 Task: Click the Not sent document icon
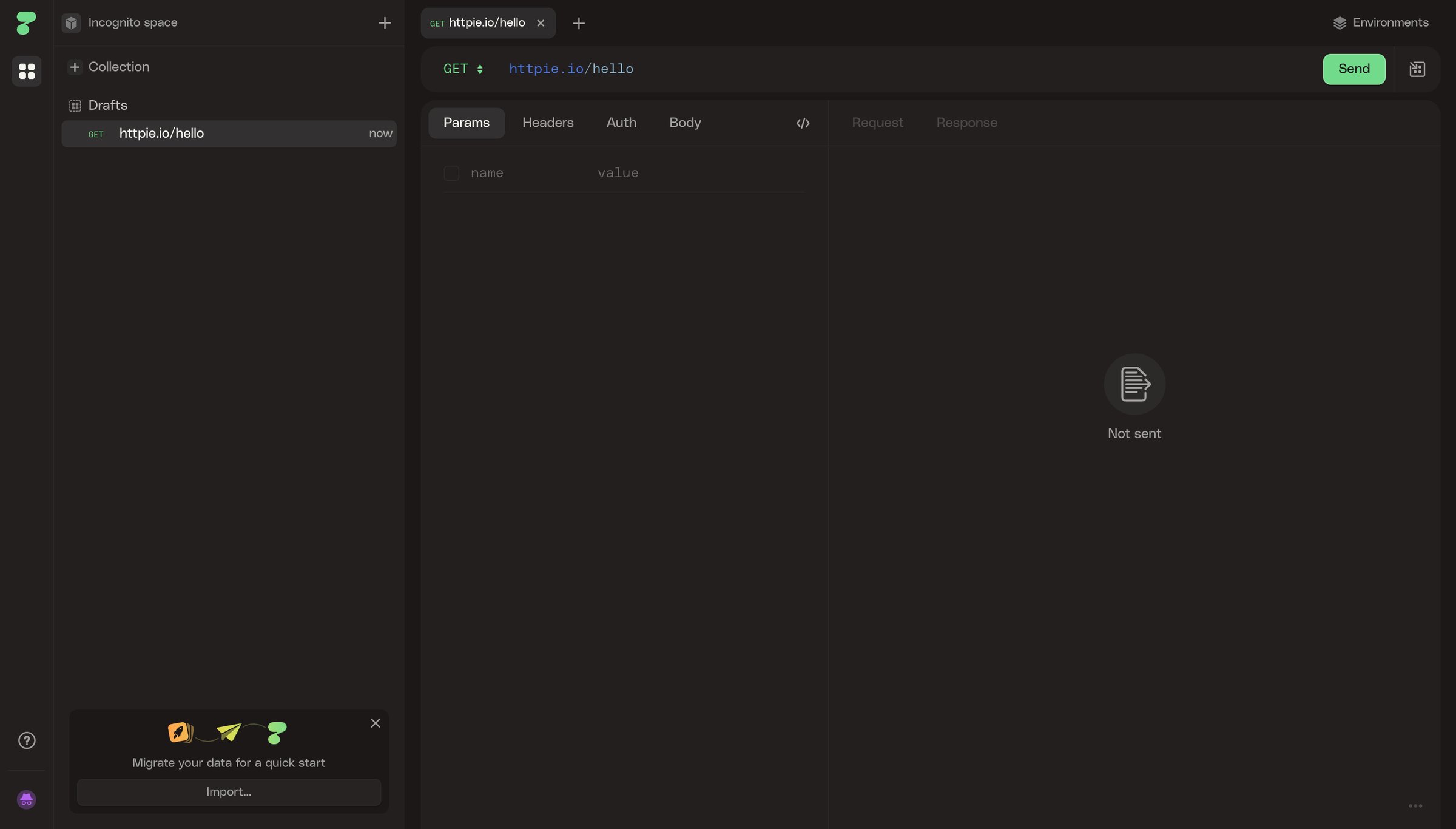(x=1134, y=384)
